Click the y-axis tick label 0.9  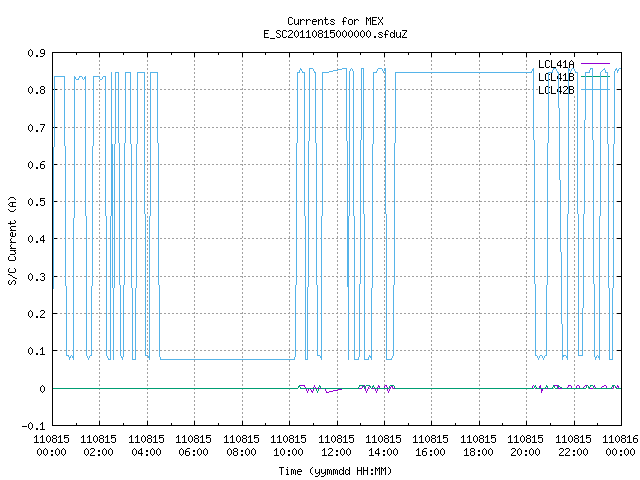click(x=36, y=53)
